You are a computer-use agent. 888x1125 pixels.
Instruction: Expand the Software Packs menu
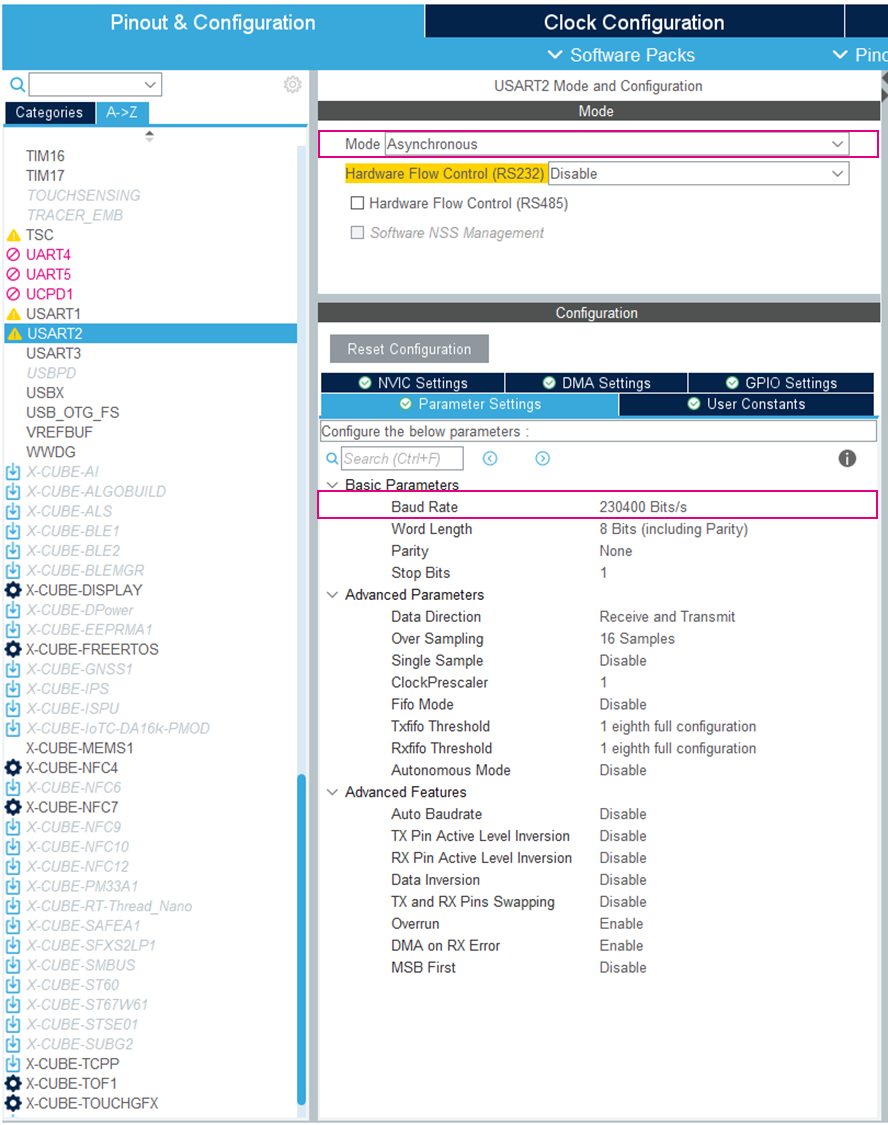point(621,55)
